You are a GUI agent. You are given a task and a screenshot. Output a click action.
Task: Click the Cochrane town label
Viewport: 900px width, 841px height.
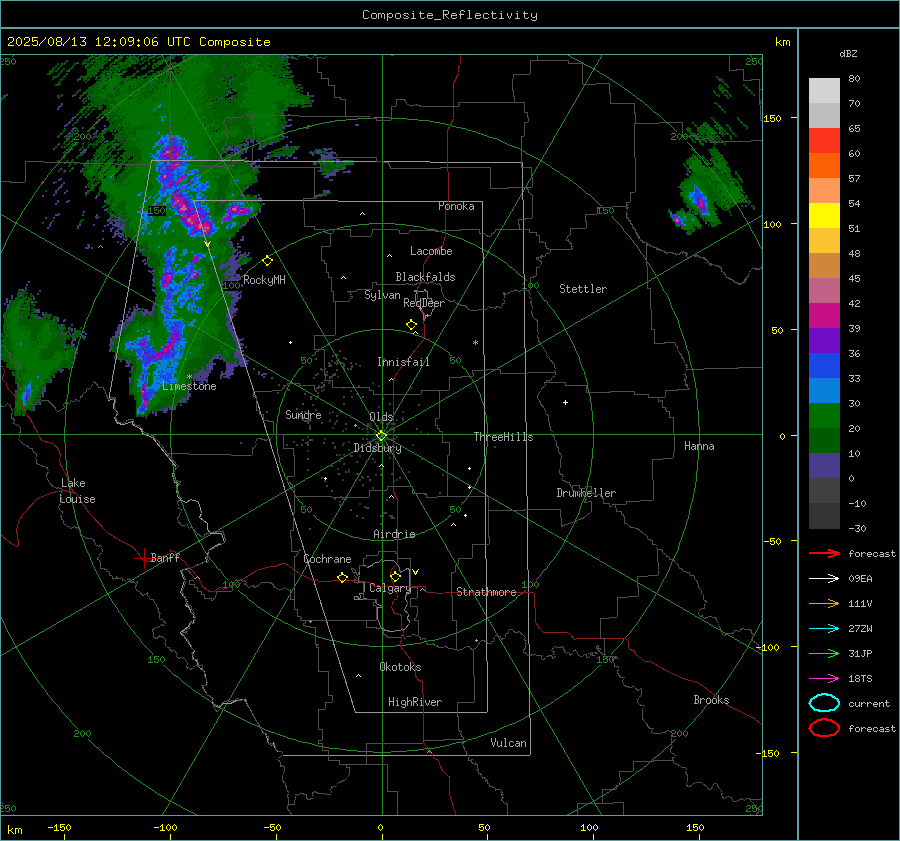click(x=327, y=559)
